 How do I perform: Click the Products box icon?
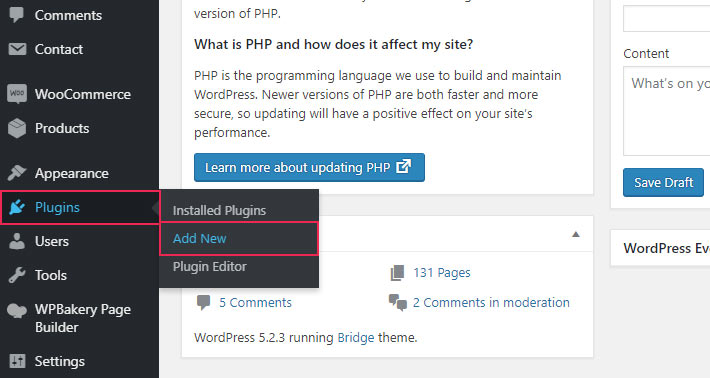click(17, 128)
